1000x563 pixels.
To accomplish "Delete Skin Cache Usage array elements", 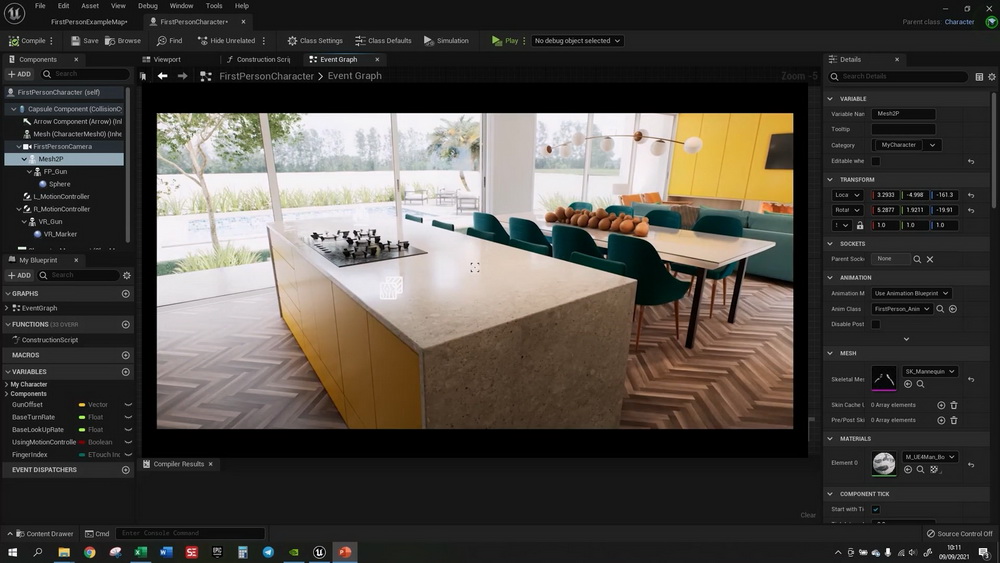I will 954,406.
